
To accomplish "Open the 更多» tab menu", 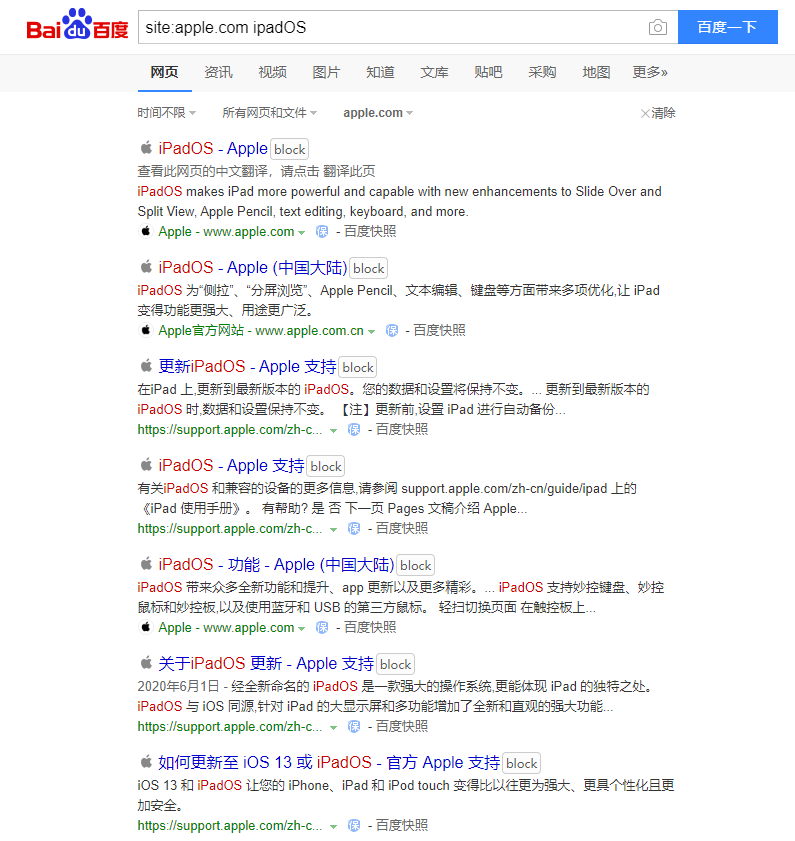I will point(650,72).
